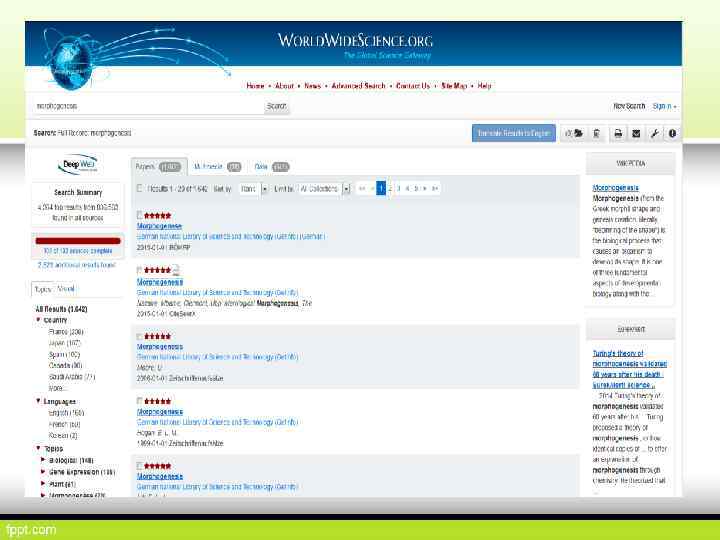Open the first Morphogenese result title

coord(159,226)
